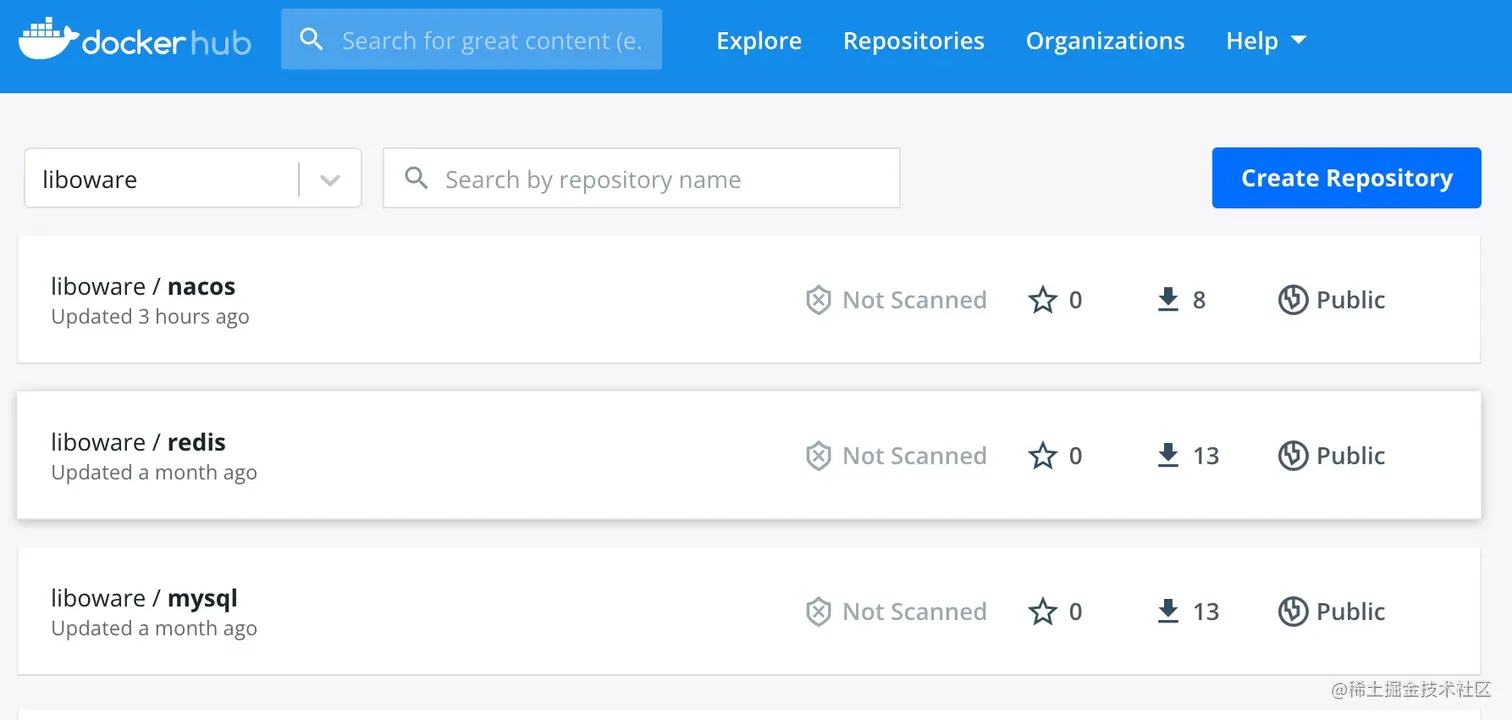
Task: Expand the liboware namespace dropdown
Action: click(x=330, y=180)
